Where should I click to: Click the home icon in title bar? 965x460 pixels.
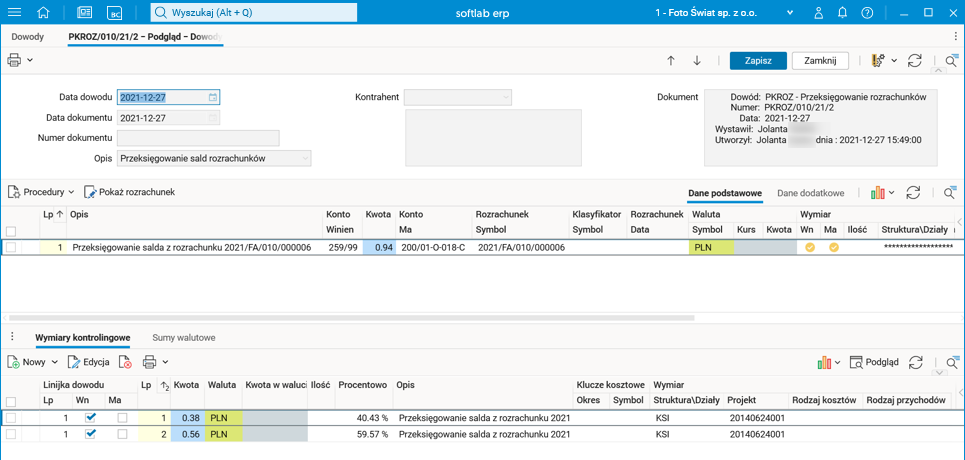coord(43,13)
